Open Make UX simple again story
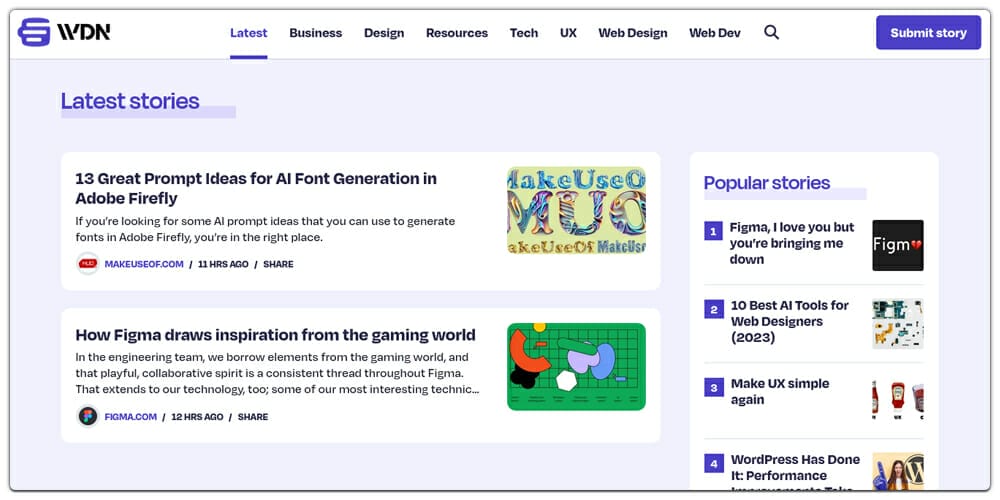1000x500 pixels. [x=780, y=392]
